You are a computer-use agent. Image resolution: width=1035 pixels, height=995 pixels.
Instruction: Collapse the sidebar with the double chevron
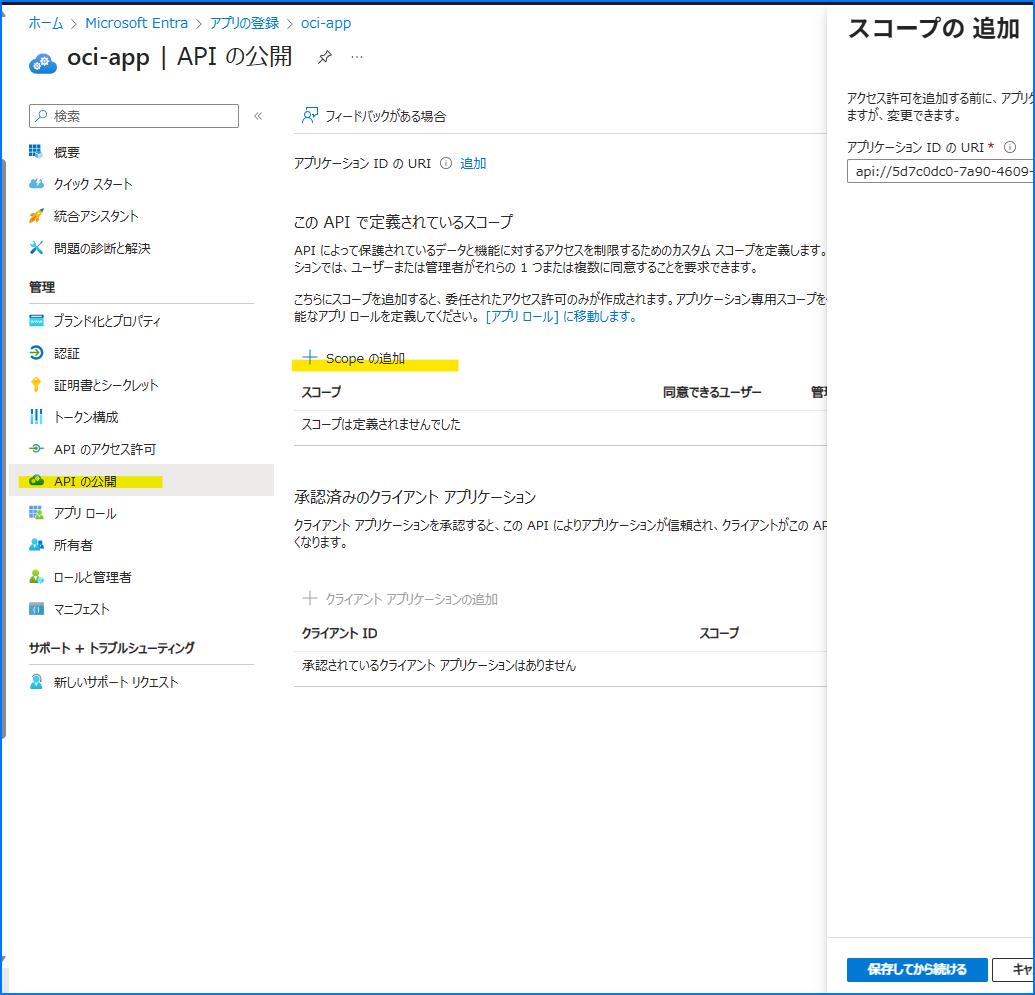(x=258, y=116)
